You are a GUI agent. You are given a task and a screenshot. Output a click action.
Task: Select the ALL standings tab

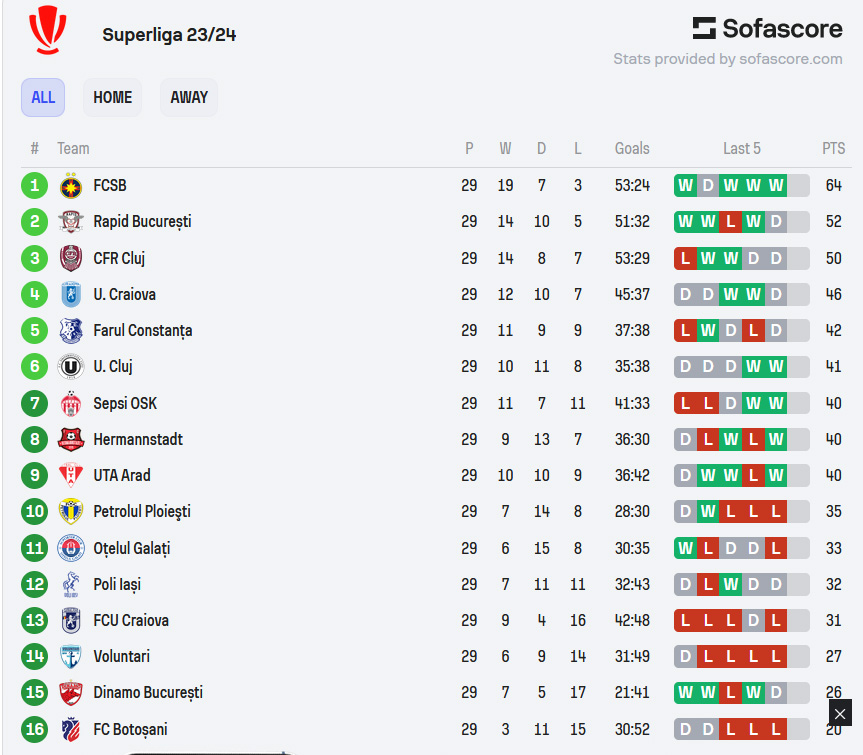[x=43, y=97]
